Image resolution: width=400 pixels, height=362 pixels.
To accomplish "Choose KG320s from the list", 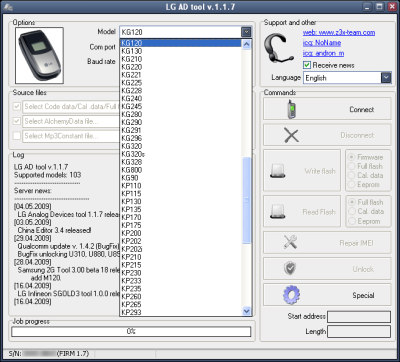I will (180, 154).
